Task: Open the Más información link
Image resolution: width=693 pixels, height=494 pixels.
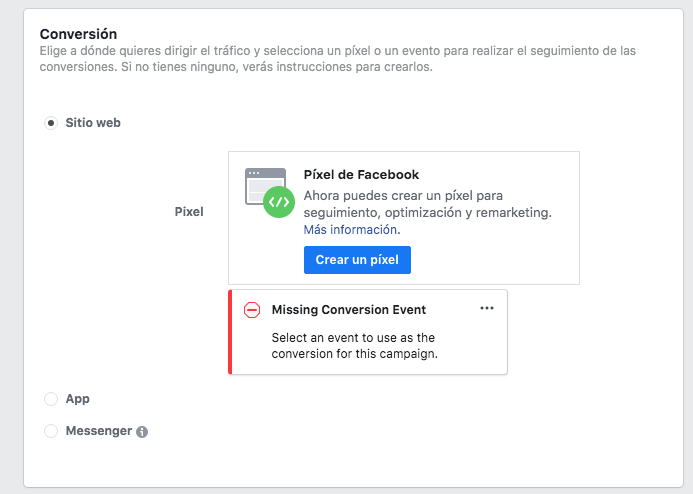Action: [350, 230]
